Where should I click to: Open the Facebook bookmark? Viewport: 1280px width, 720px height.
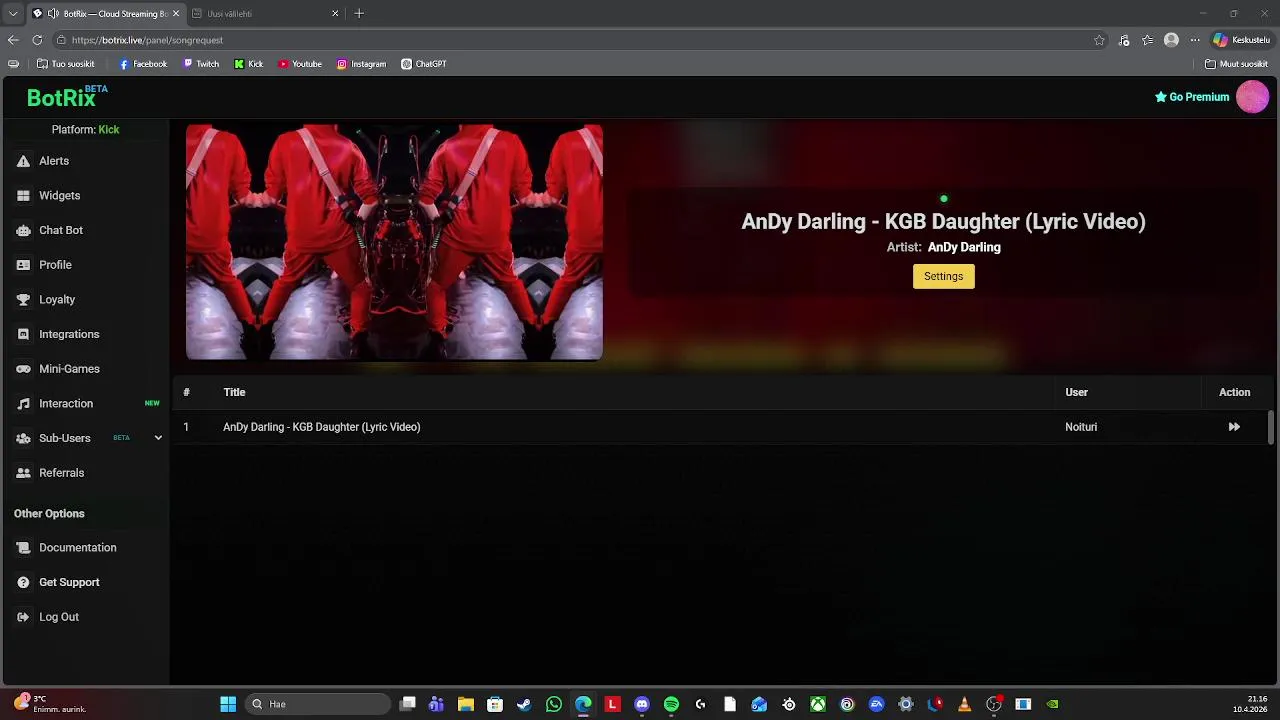[143, 64]
